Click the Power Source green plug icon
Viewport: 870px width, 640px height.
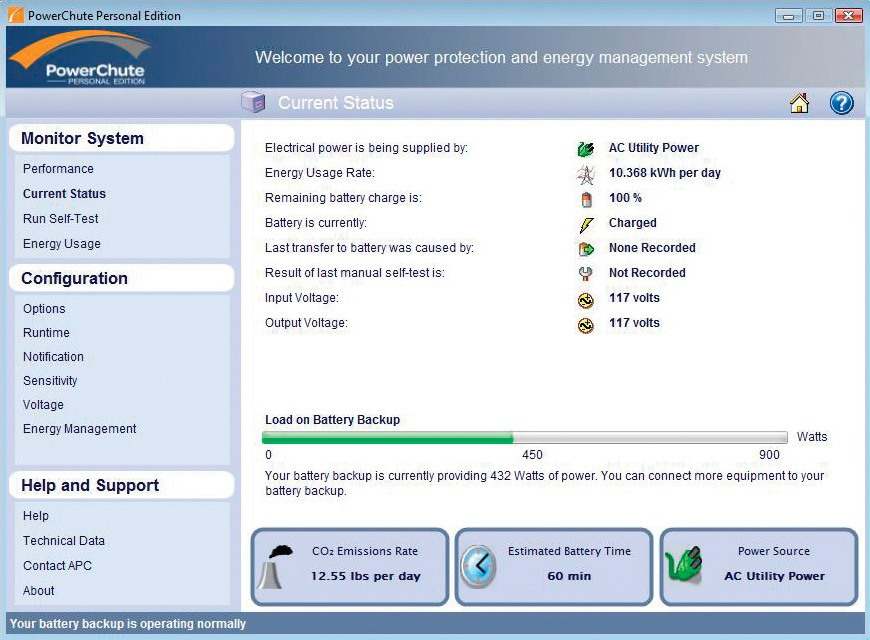[x=684, y=564]
